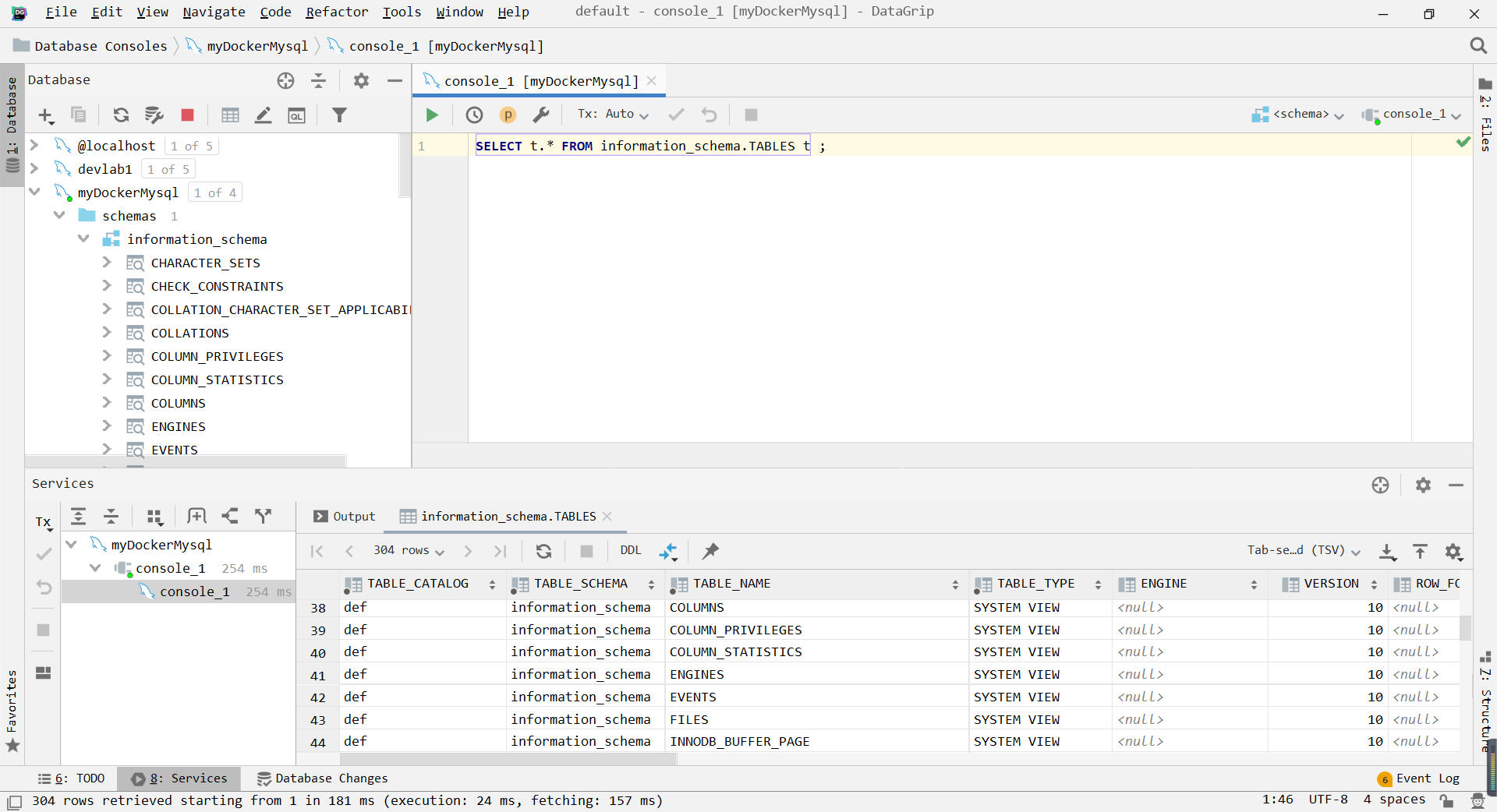Screen dimensions: 1497x812
Task: Open the Event Log
Action: coord(1418,778)
